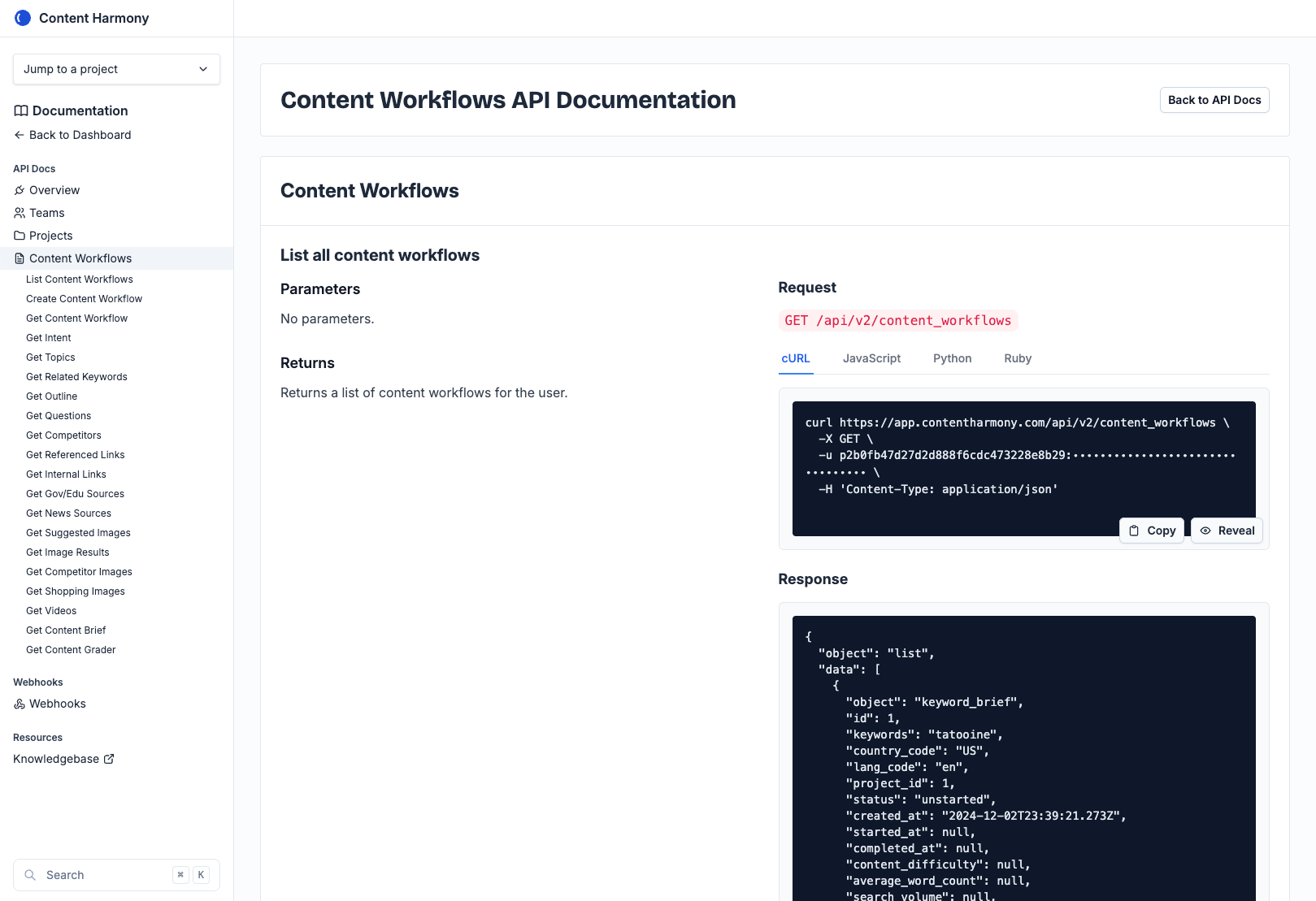
Task: Click the Knowledgebase external link icon
Action: 109,759
